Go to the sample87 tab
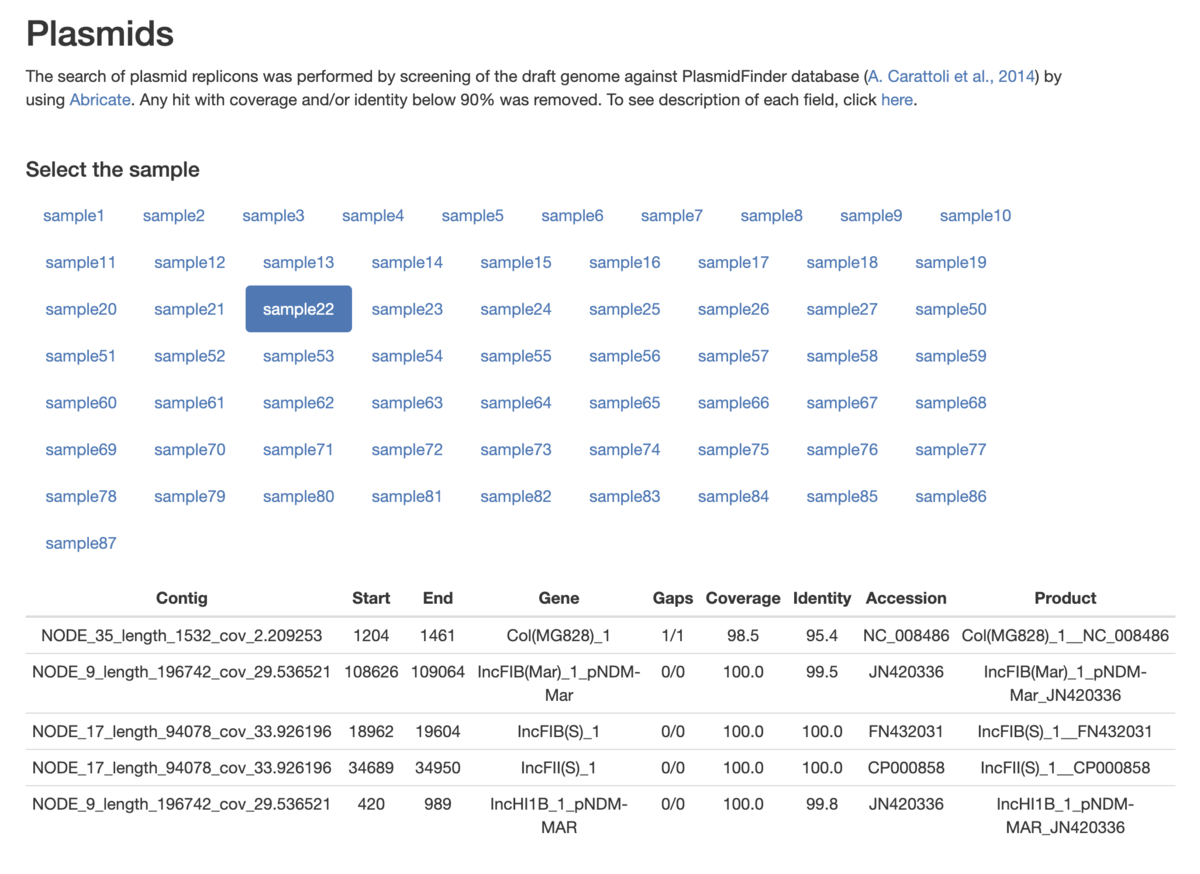 tap(81, 544)
